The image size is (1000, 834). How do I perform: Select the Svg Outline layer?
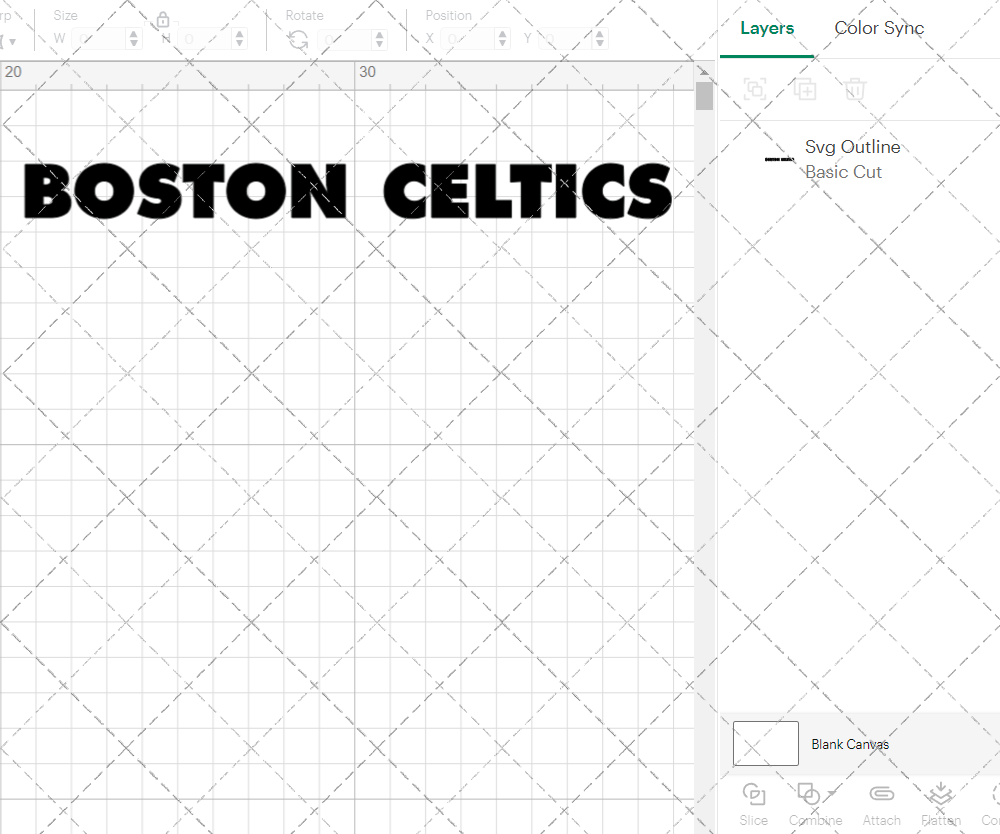852,147
